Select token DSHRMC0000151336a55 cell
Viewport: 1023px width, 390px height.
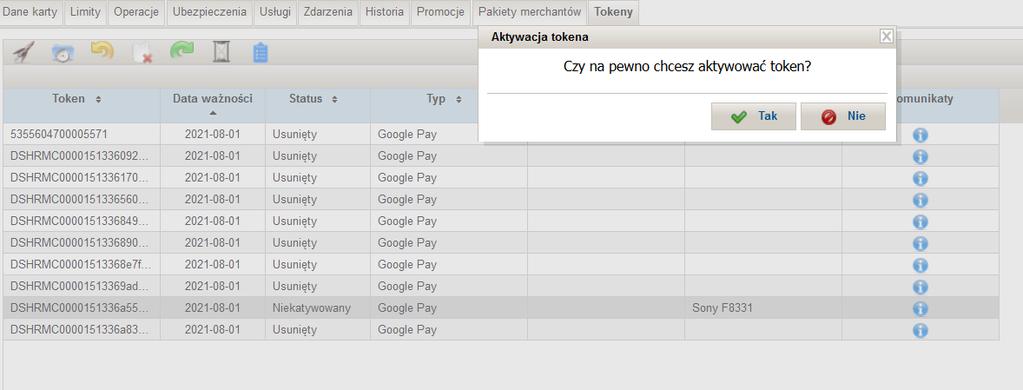[x=82, y=308]
